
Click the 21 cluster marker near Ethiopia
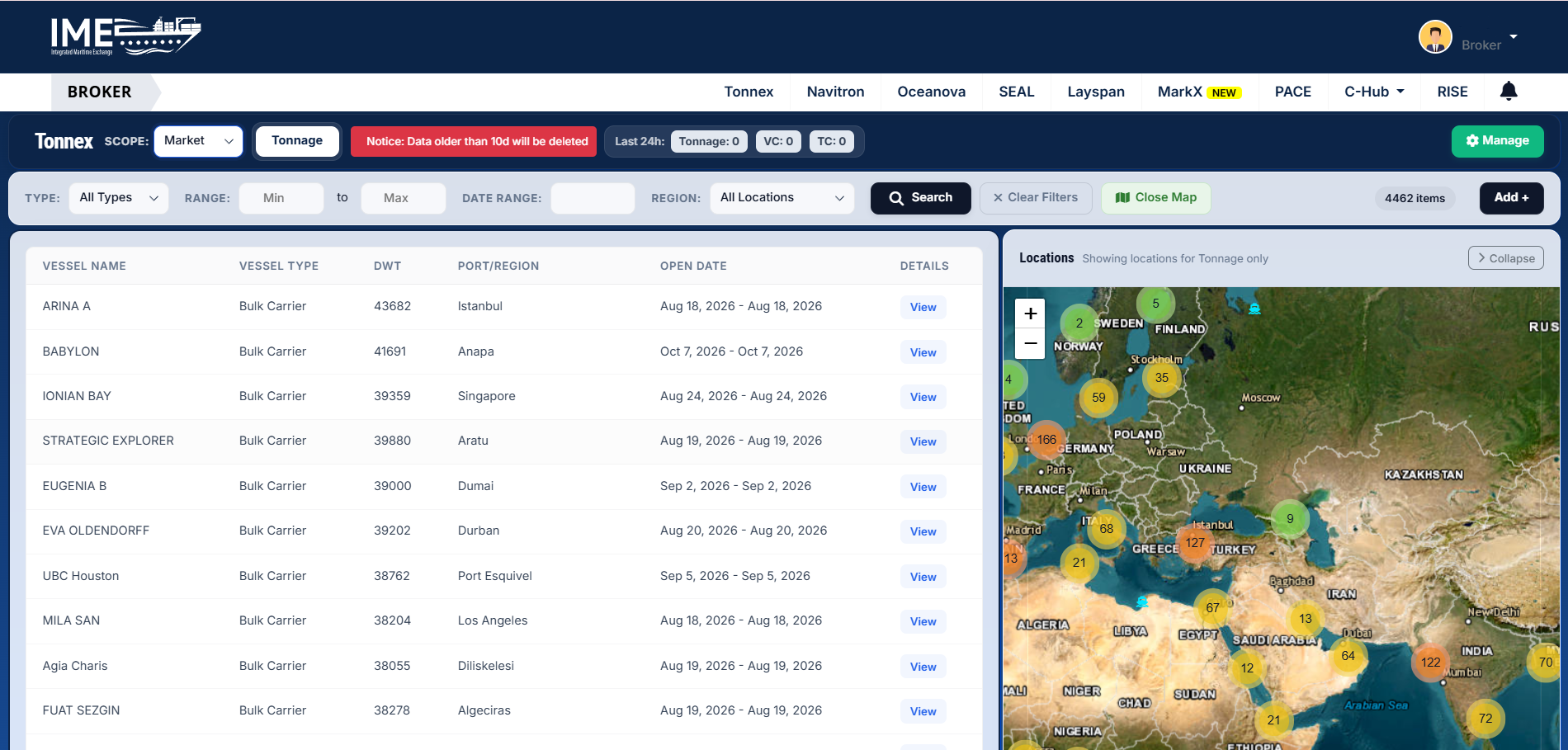pos(1273,720)
